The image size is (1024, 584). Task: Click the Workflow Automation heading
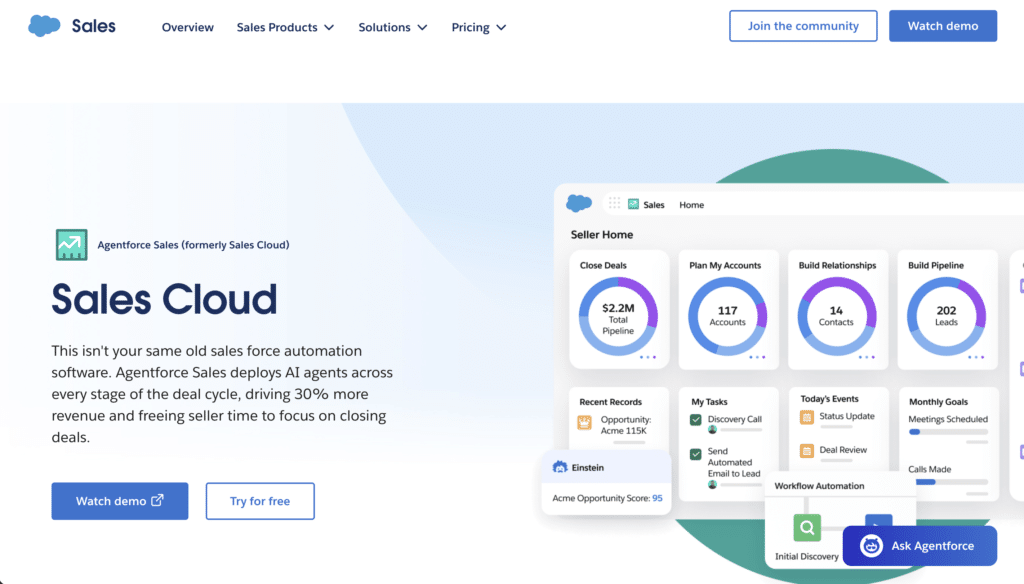coord(819,486)
